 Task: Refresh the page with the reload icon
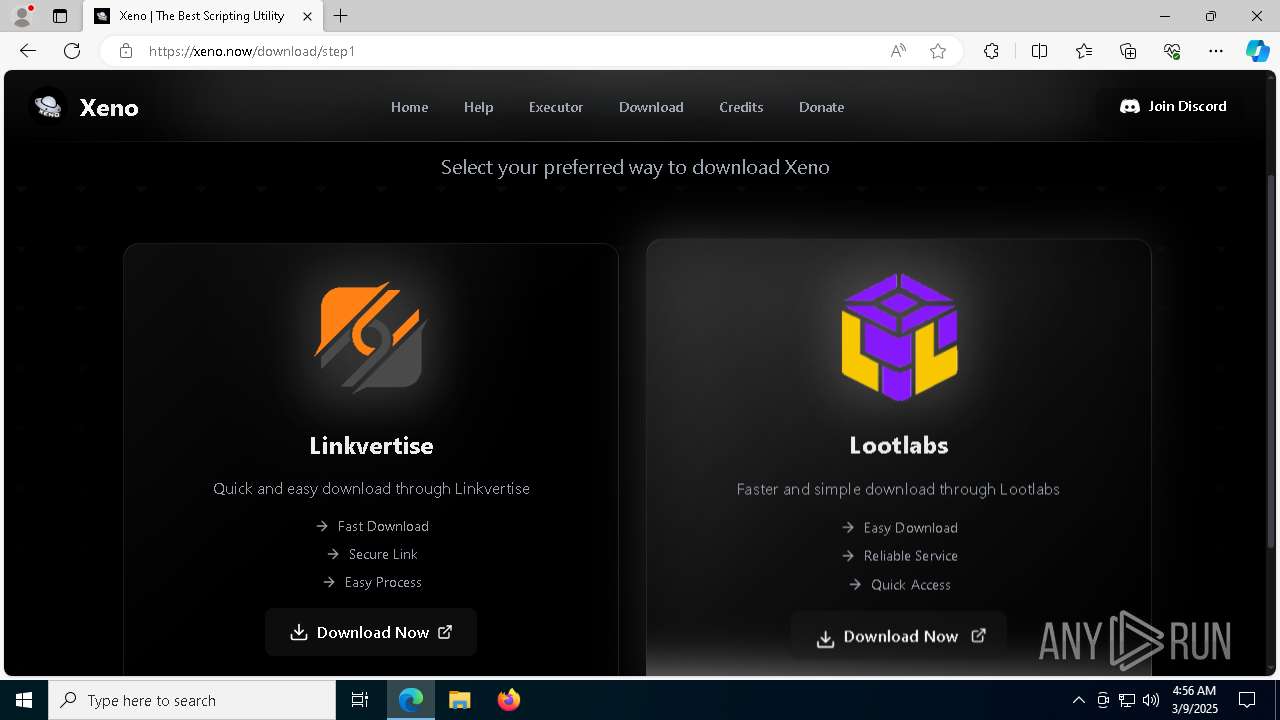coord(72,51)
